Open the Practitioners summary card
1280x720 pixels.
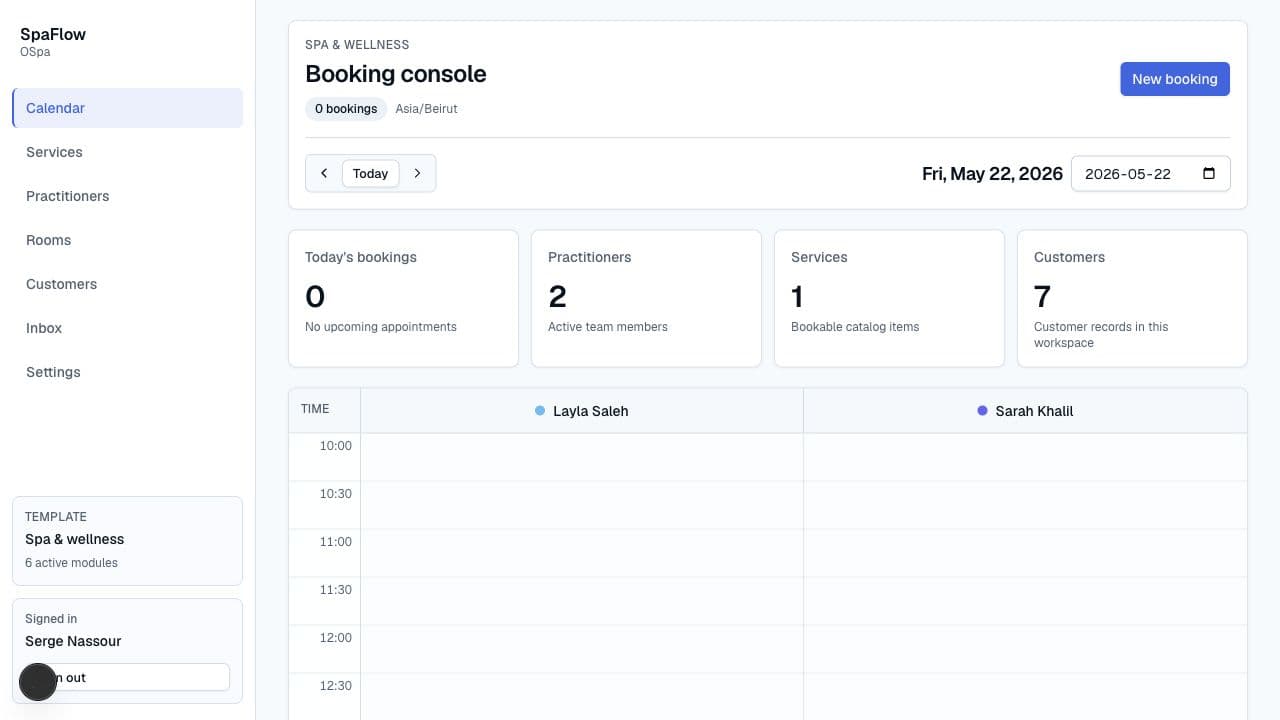(646, 298)
